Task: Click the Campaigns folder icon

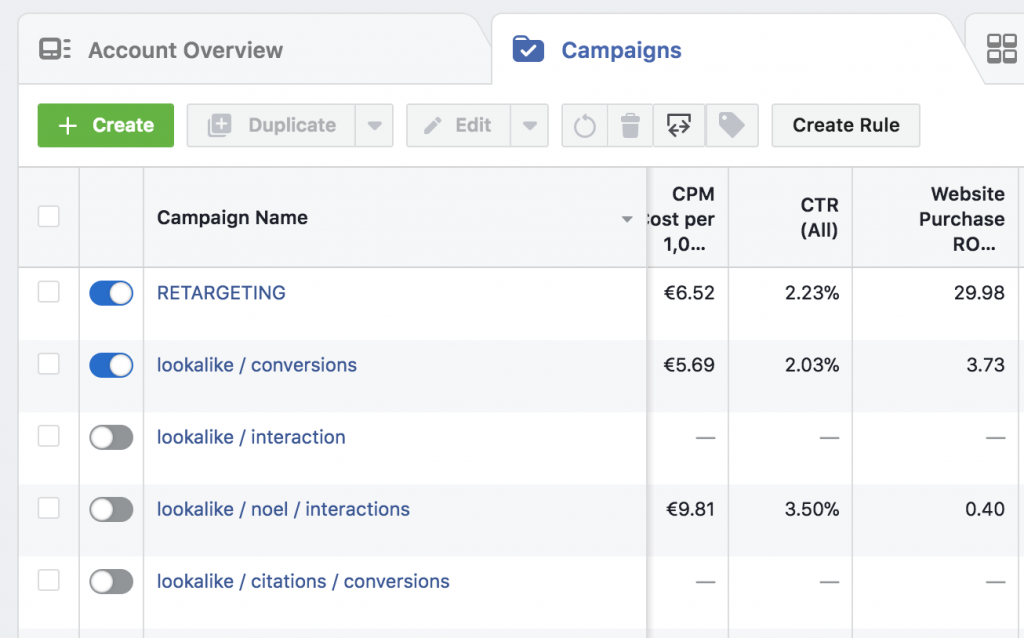Action: point(528,50)
